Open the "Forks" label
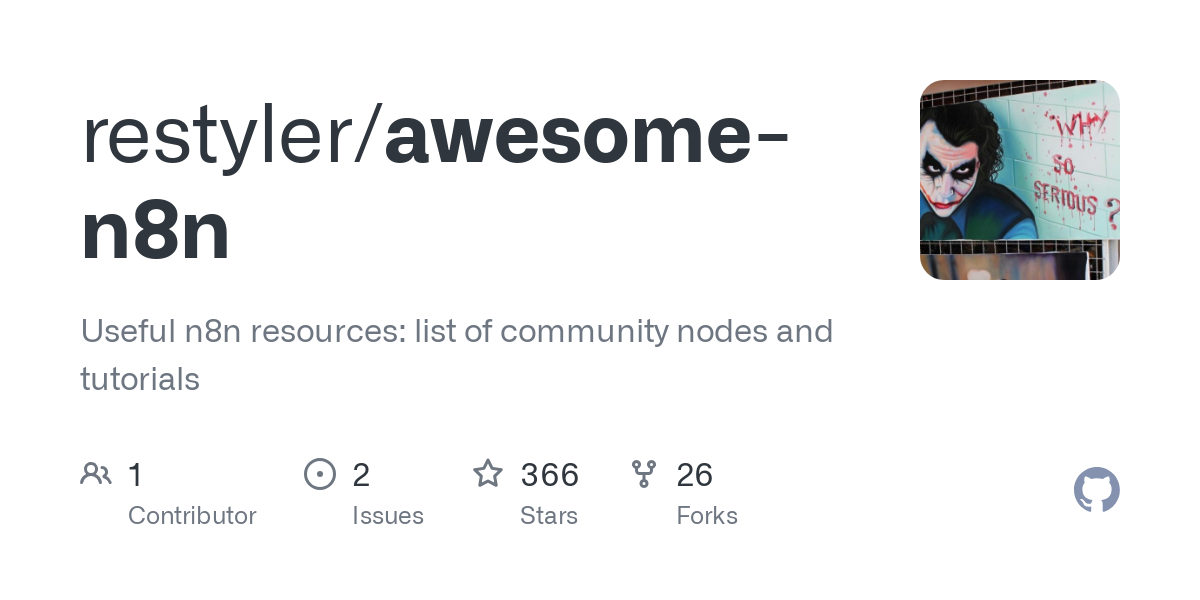This screenshot has width=1200, height=600. [707, 516]
